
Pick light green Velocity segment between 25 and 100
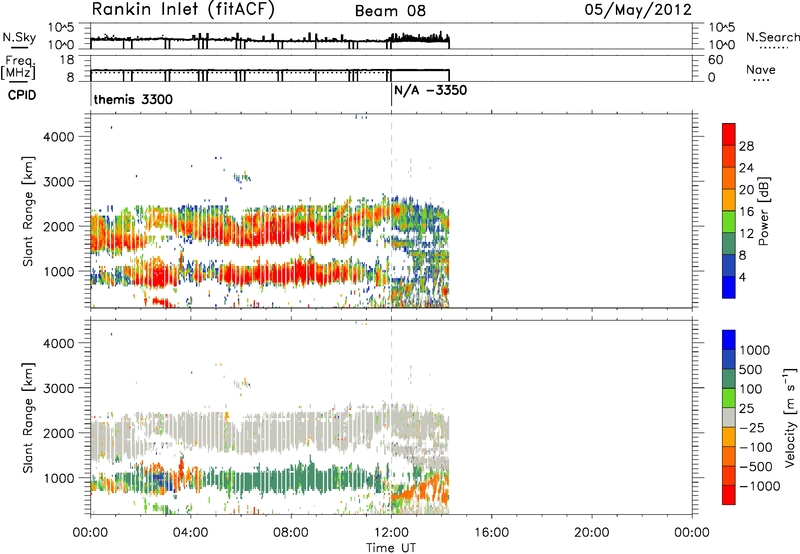(x=729, y=398)
